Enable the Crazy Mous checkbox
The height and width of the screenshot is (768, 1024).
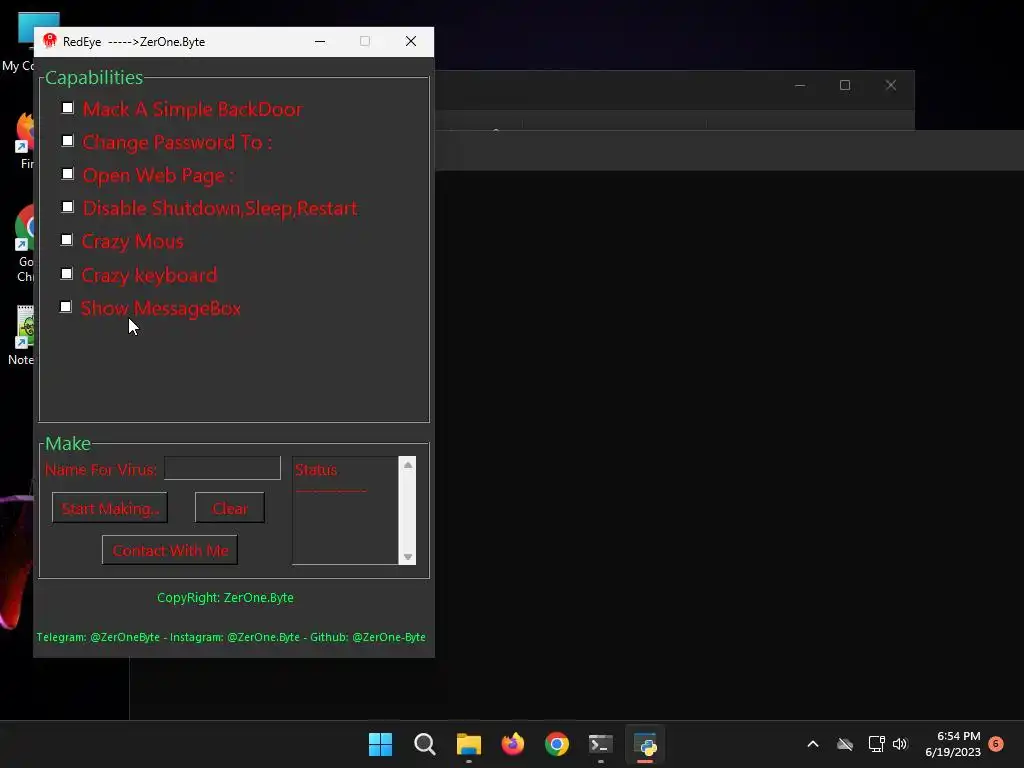click(67, 240)
